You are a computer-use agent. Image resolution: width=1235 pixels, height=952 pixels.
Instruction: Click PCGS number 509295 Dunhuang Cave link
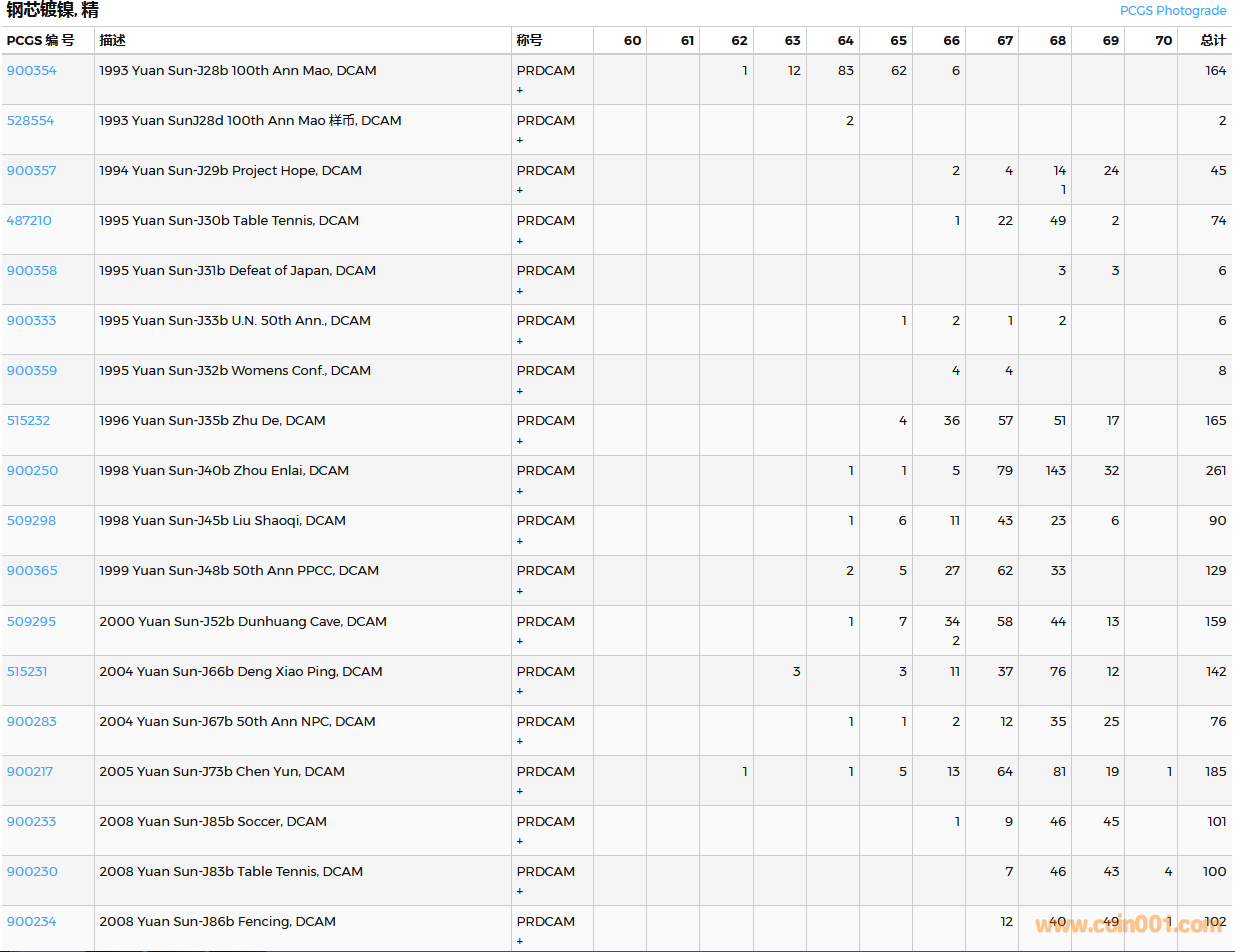pyautogui.click(x=31, y=622)
